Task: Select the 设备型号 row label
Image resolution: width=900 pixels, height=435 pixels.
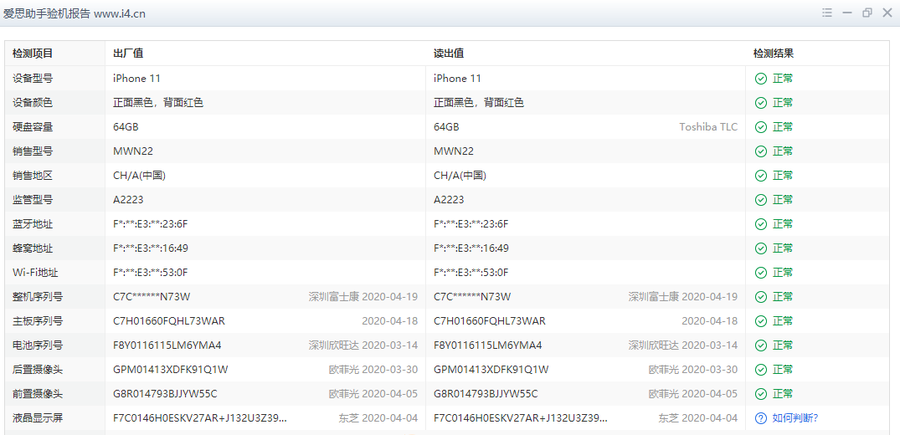Action: (33, 79)
